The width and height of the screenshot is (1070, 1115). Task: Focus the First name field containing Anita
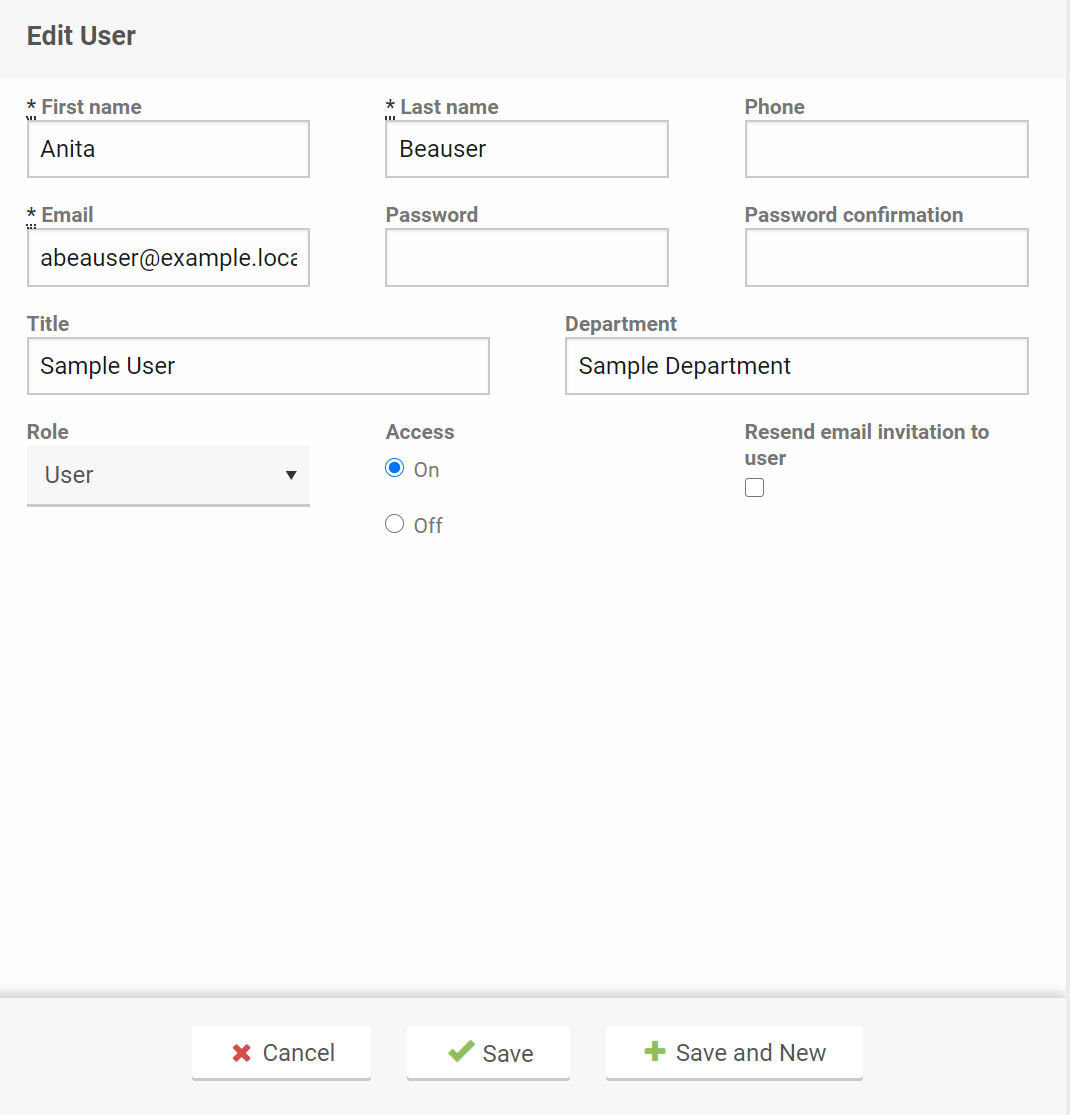pyautogui.click(x=168, y=149)
